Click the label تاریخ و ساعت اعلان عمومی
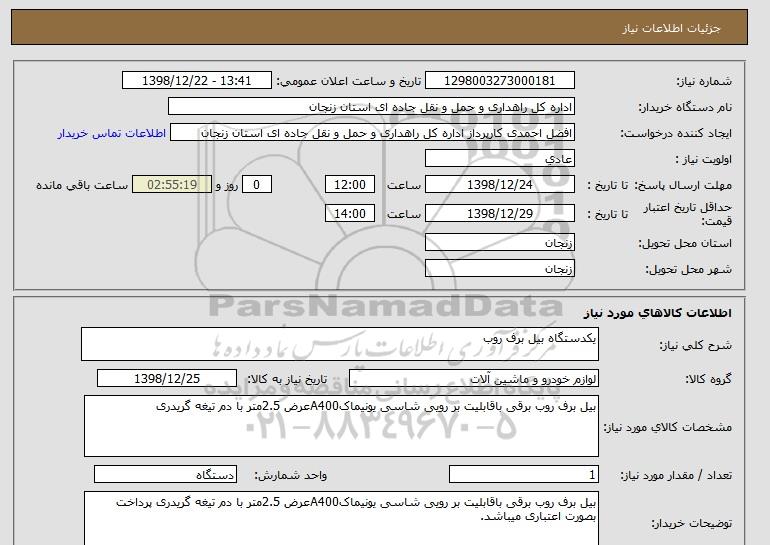The height and width of the screenshot is (545, 770). (x=349, y=81)
